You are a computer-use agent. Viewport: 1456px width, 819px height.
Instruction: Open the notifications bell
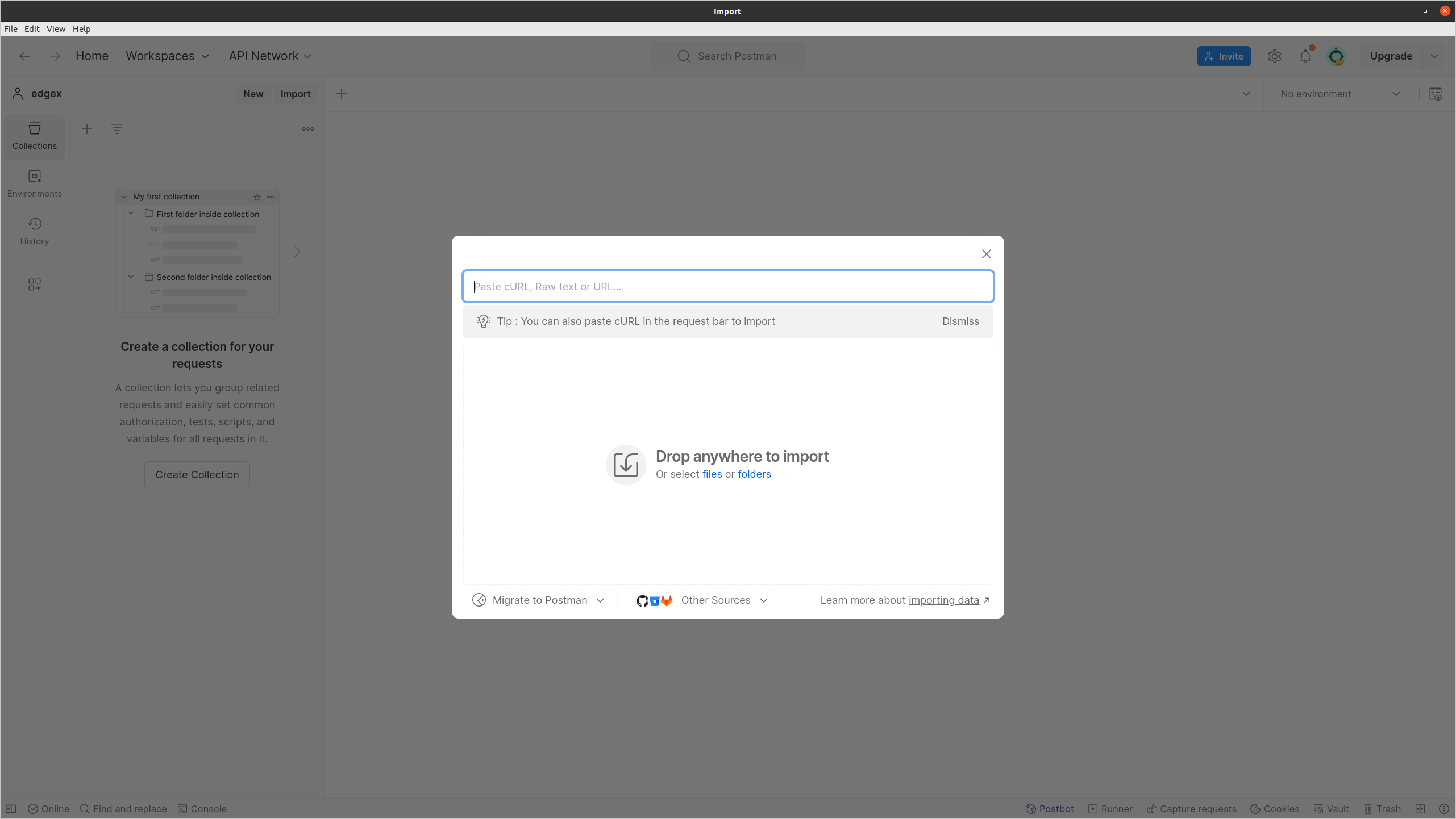click(x=1305, y=56)
